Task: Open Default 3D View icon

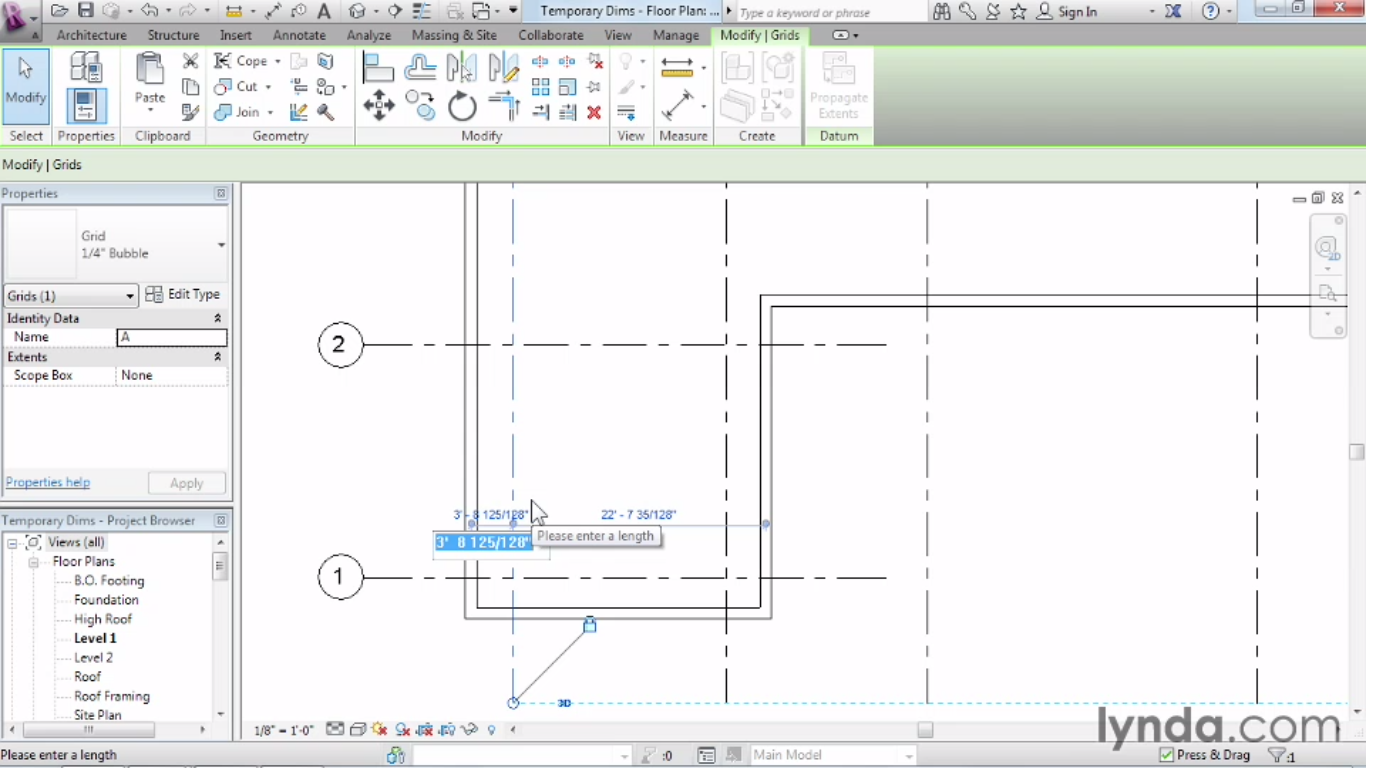Action: pos(357,11)
